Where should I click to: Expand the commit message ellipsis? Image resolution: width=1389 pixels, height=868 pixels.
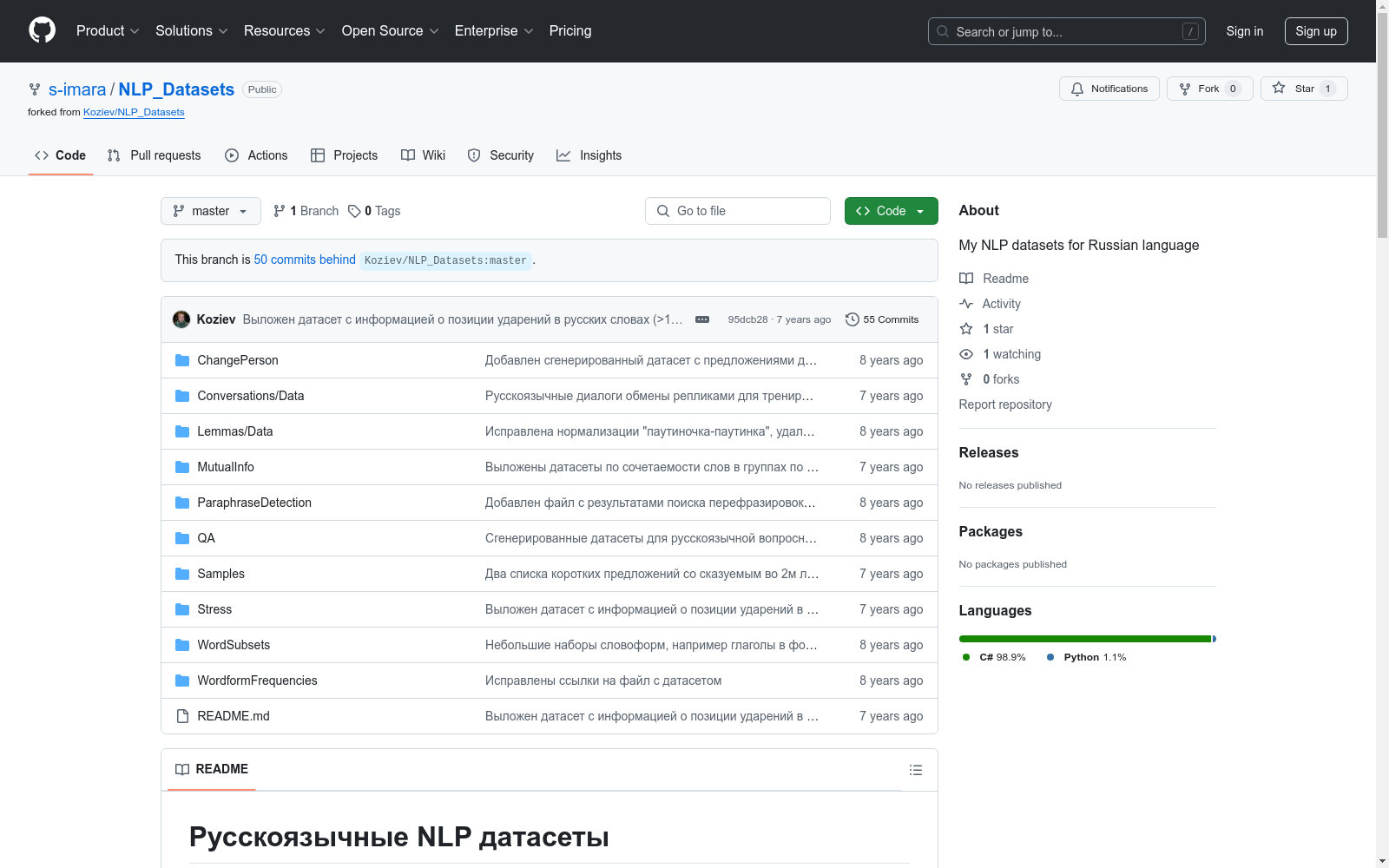(x=702, y=319)
